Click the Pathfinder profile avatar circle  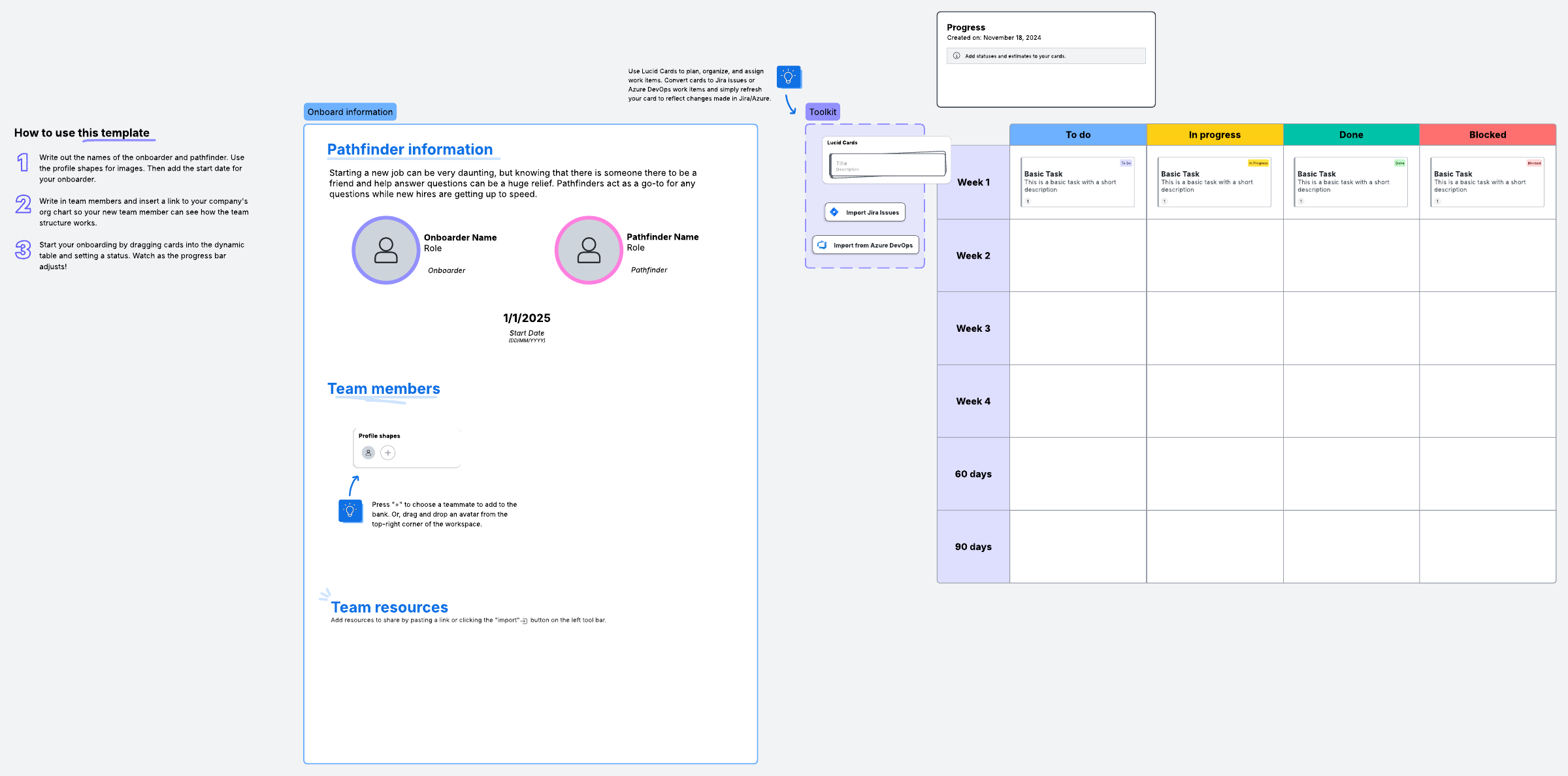tap(589, 250)
